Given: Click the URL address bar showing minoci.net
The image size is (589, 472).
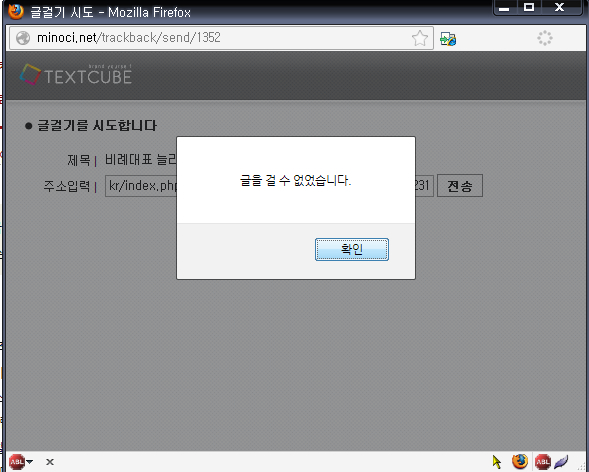Looking at the screenshot, I should 222,38.
